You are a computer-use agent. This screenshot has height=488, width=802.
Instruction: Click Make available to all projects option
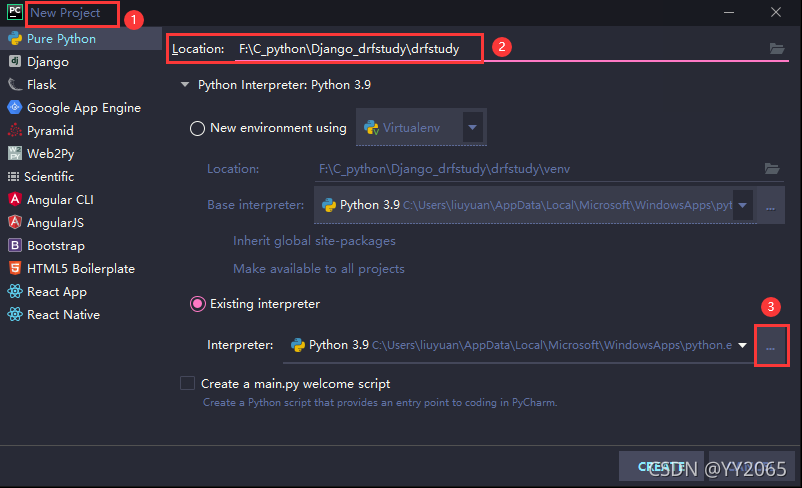(319, 269)
